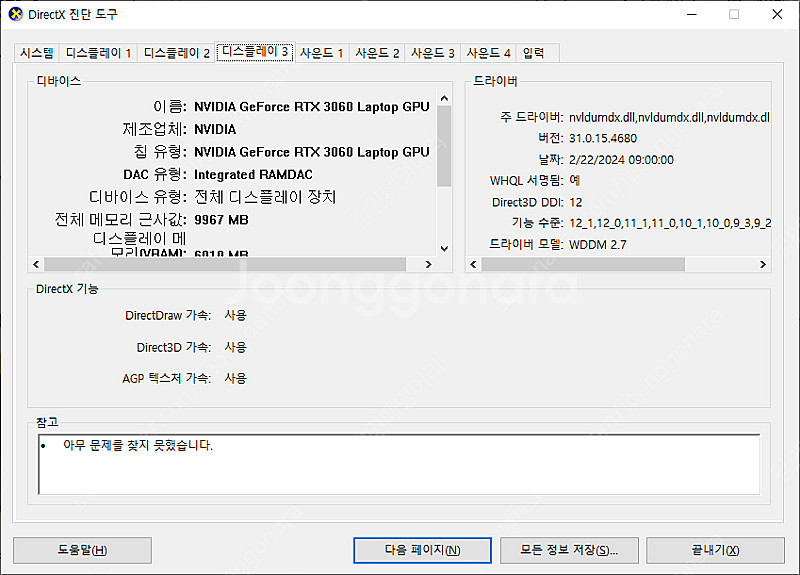Click device panel horizontal scrollbar thumb
800x575 pixels.
click(225, 264)
